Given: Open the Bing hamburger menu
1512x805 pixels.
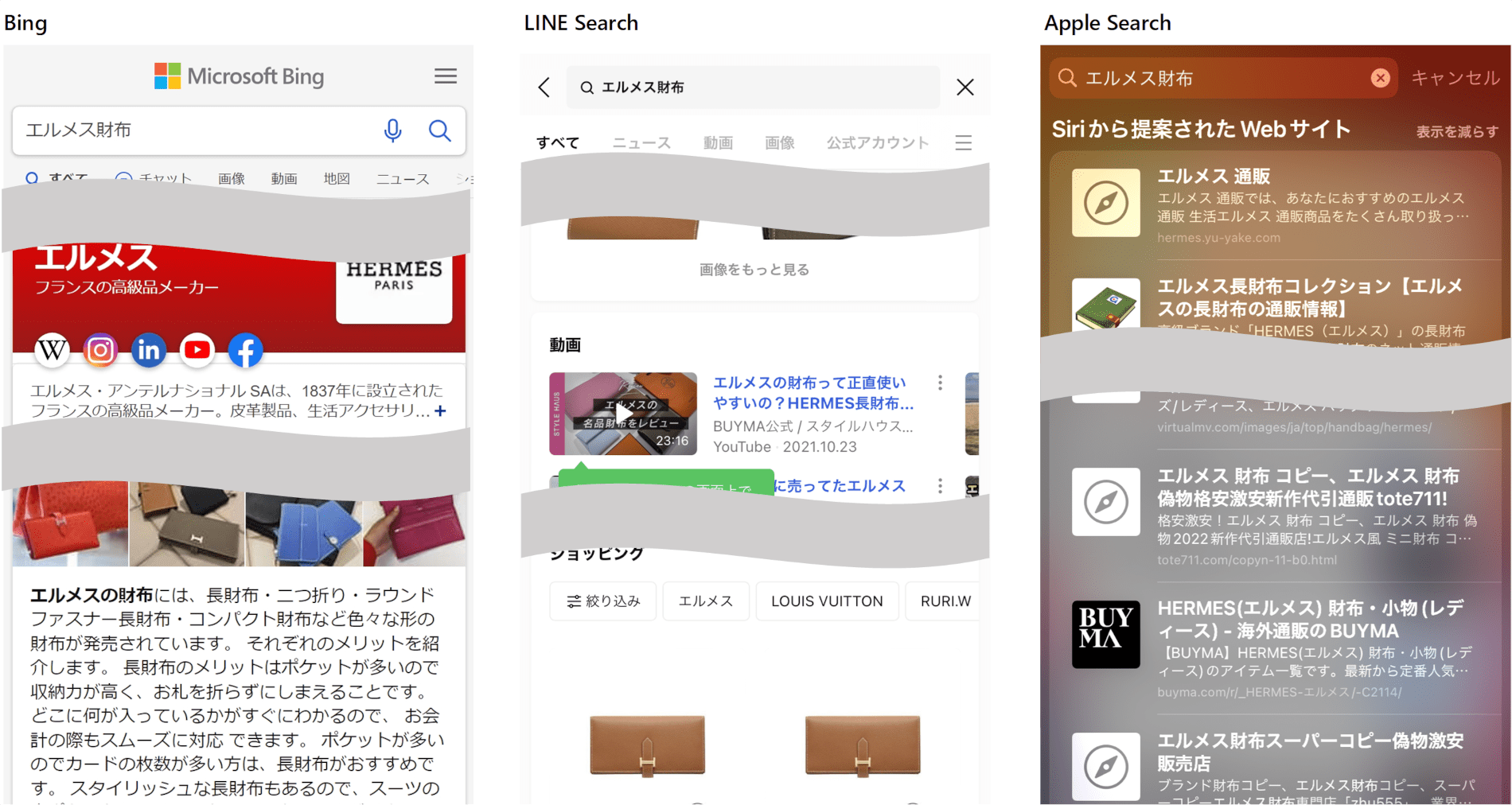Looking at the screenshot, I should tap(446, 76).
